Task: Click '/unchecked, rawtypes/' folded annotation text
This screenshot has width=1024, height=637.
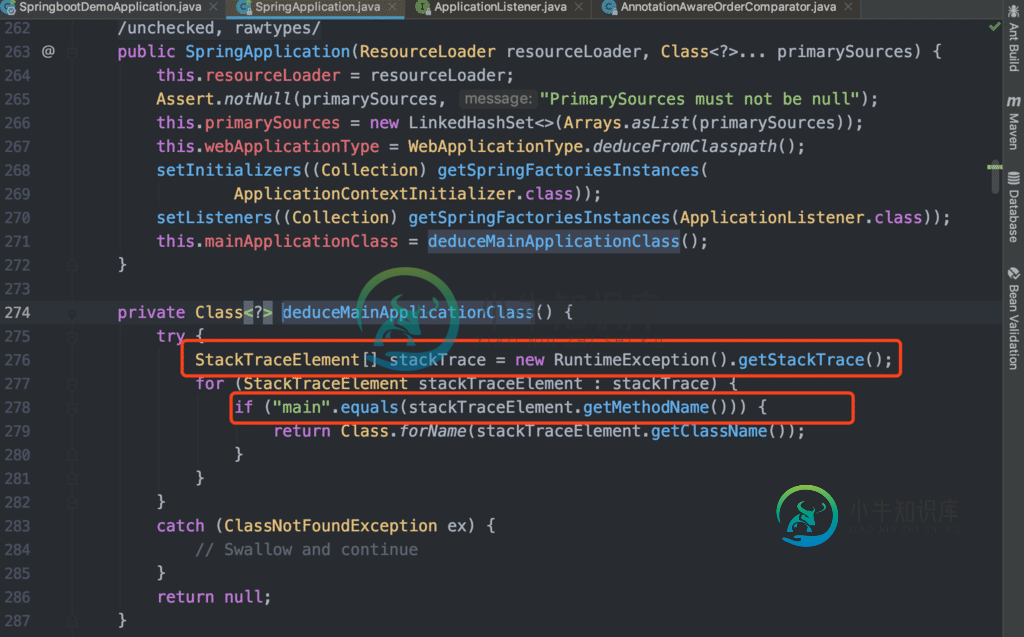Action: (x=219, y=28)
